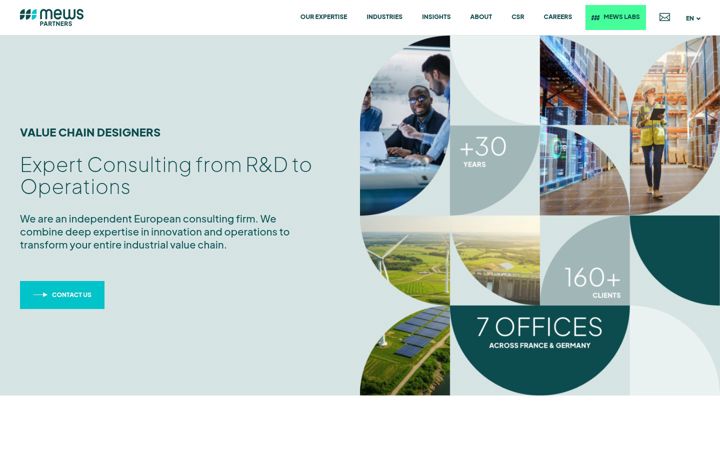Click the Contact Us button

62,295
